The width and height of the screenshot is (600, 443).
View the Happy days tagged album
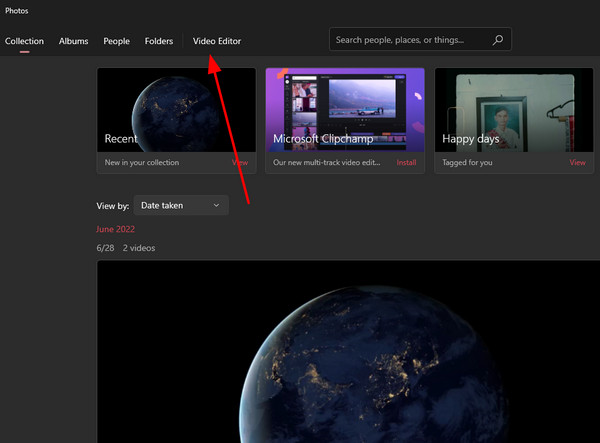(577, 163)
